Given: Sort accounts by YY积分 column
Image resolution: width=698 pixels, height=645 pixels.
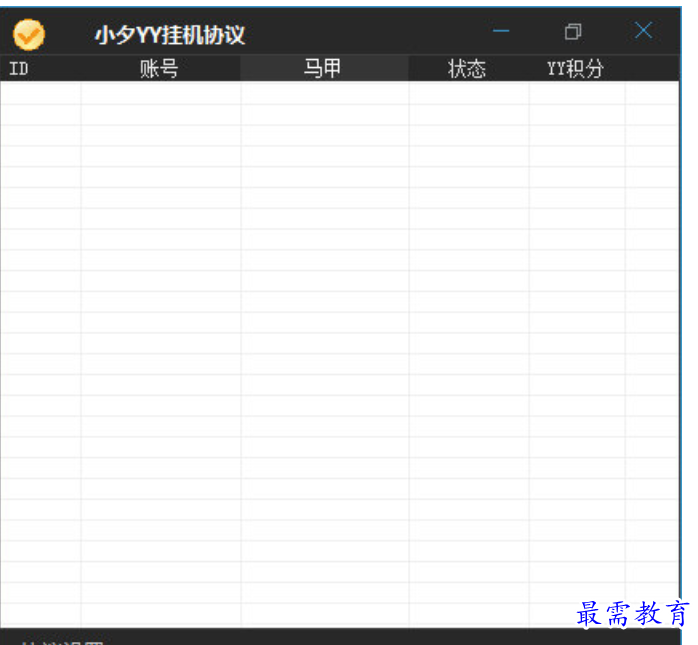Looking at the screenshot, I should pos(576,69).
